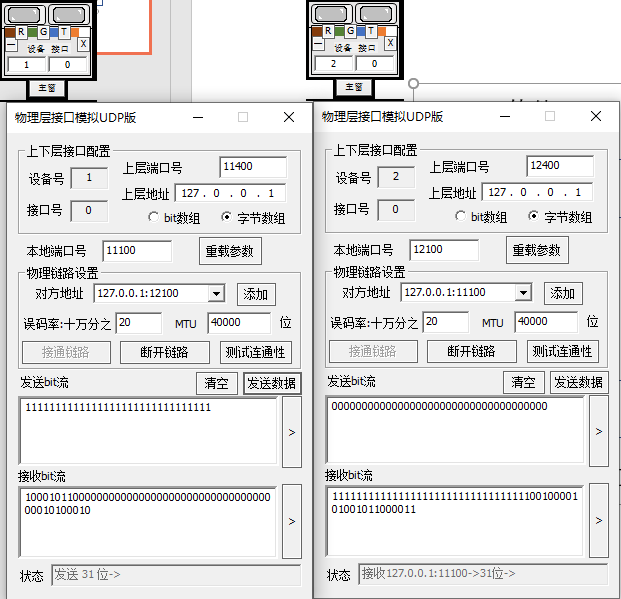Click the MTU field in left window
This screenshot has width=621, height=599.
pyautogui.click(x=239, y=322)
